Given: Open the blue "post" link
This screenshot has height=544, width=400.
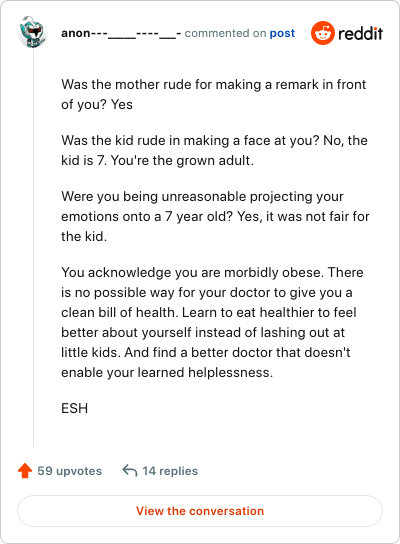Looking at the screenshot, I should click(x=282, y=33).
